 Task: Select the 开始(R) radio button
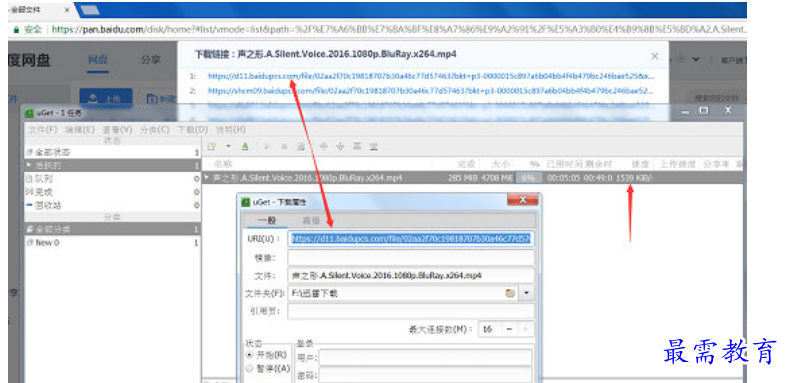pos(250,354)
